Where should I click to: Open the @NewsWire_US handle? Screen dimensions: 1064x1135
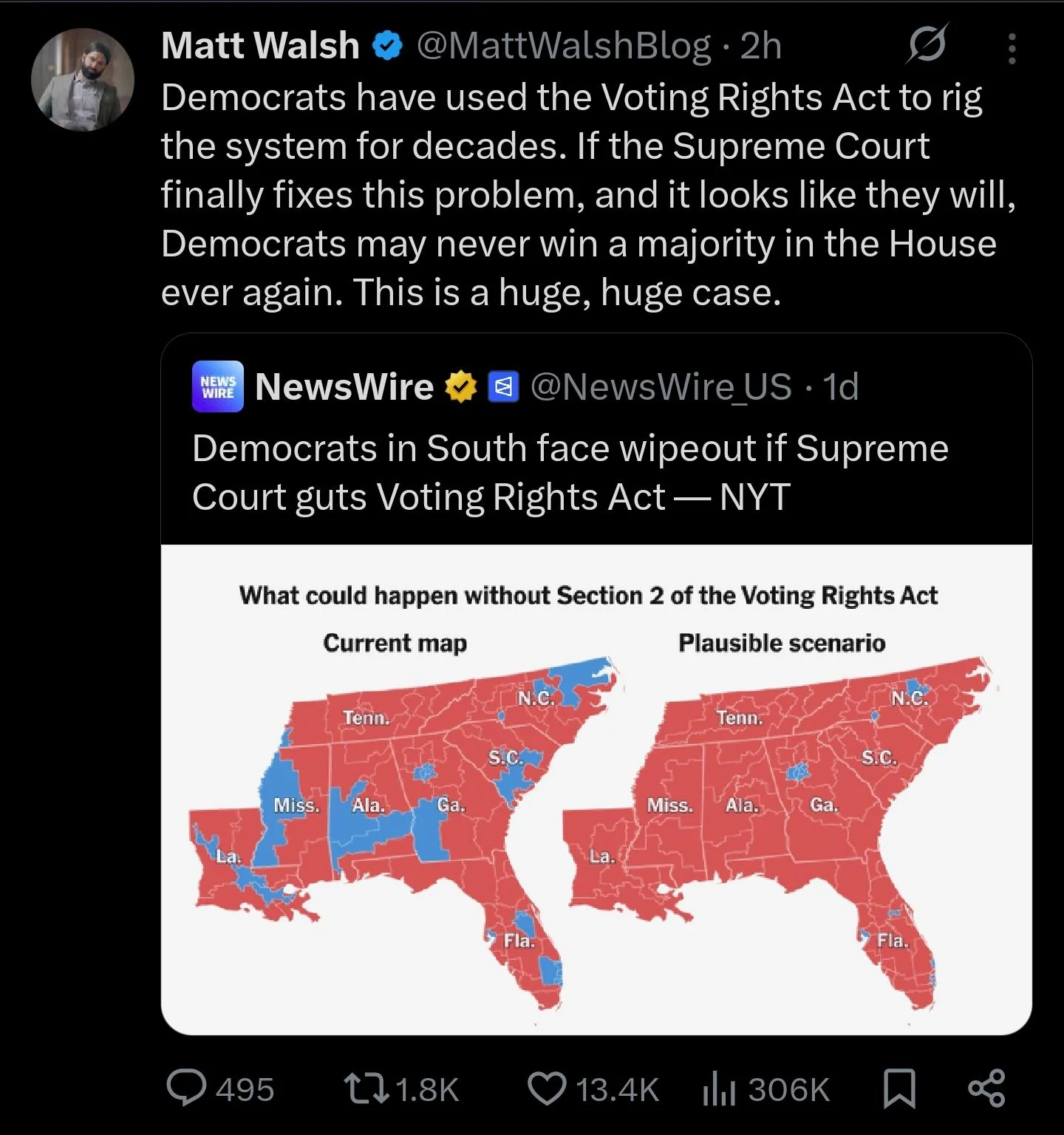[661, 386]
